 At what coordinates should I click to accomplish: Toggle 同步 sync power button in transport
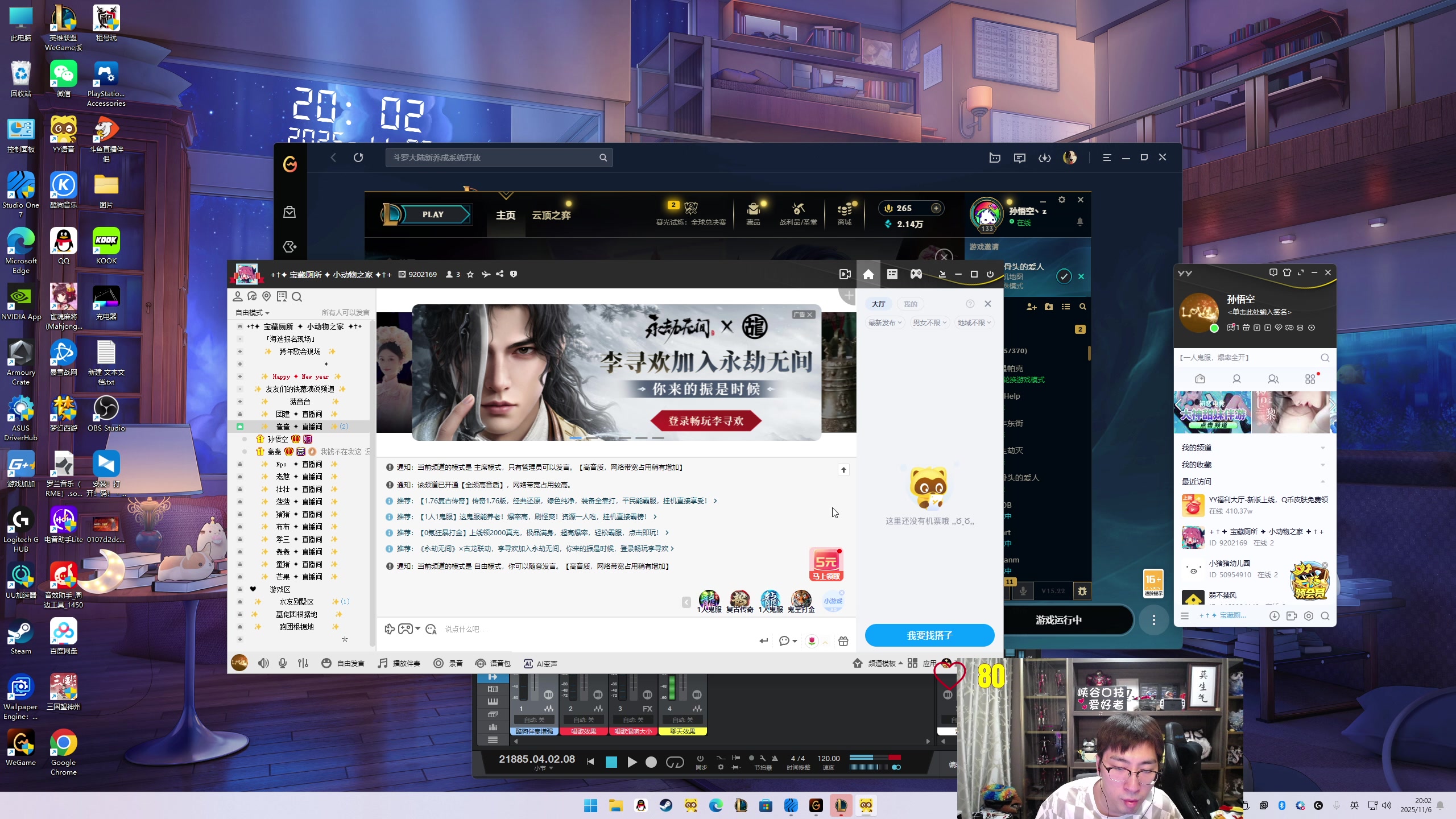click(700, 759)
